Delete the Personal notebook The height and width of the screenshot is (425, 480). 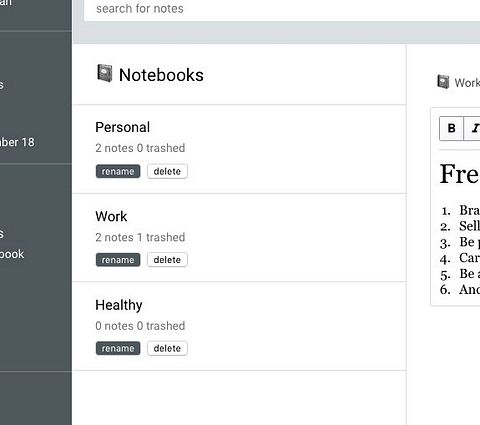167,171
